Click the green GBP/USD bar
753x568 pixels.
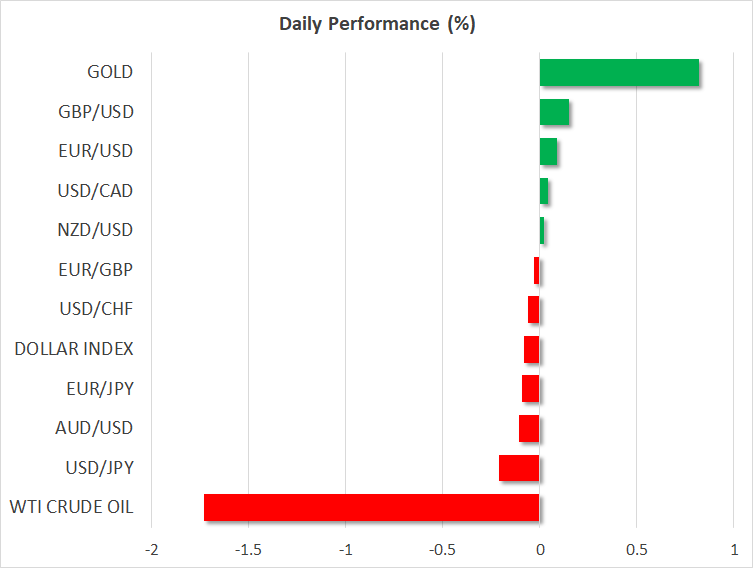pyautogui.click(x=554, y=112)
